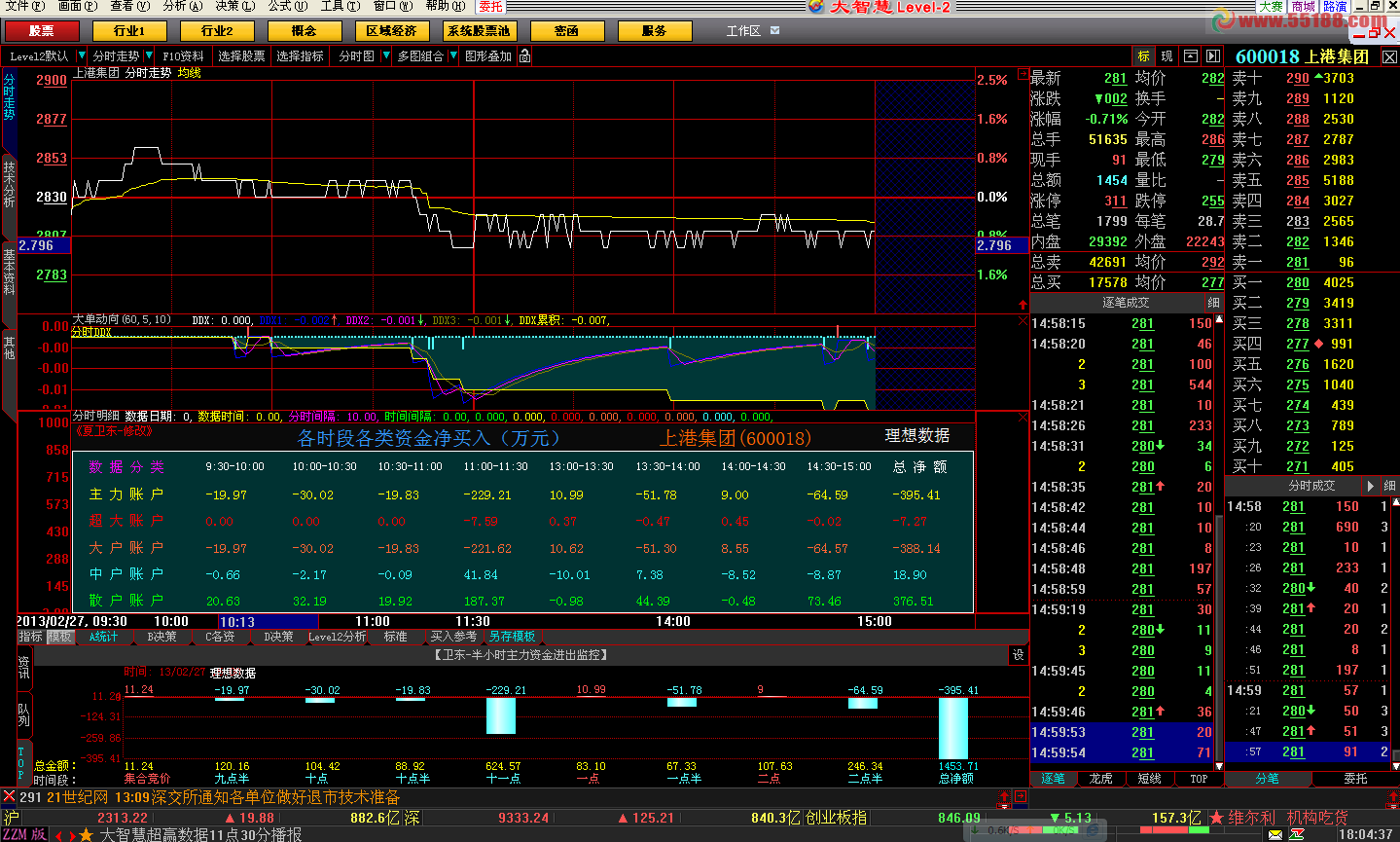Click F10资料 in the chart toolbar
The image size is (1400, 842).
[183, 56]
